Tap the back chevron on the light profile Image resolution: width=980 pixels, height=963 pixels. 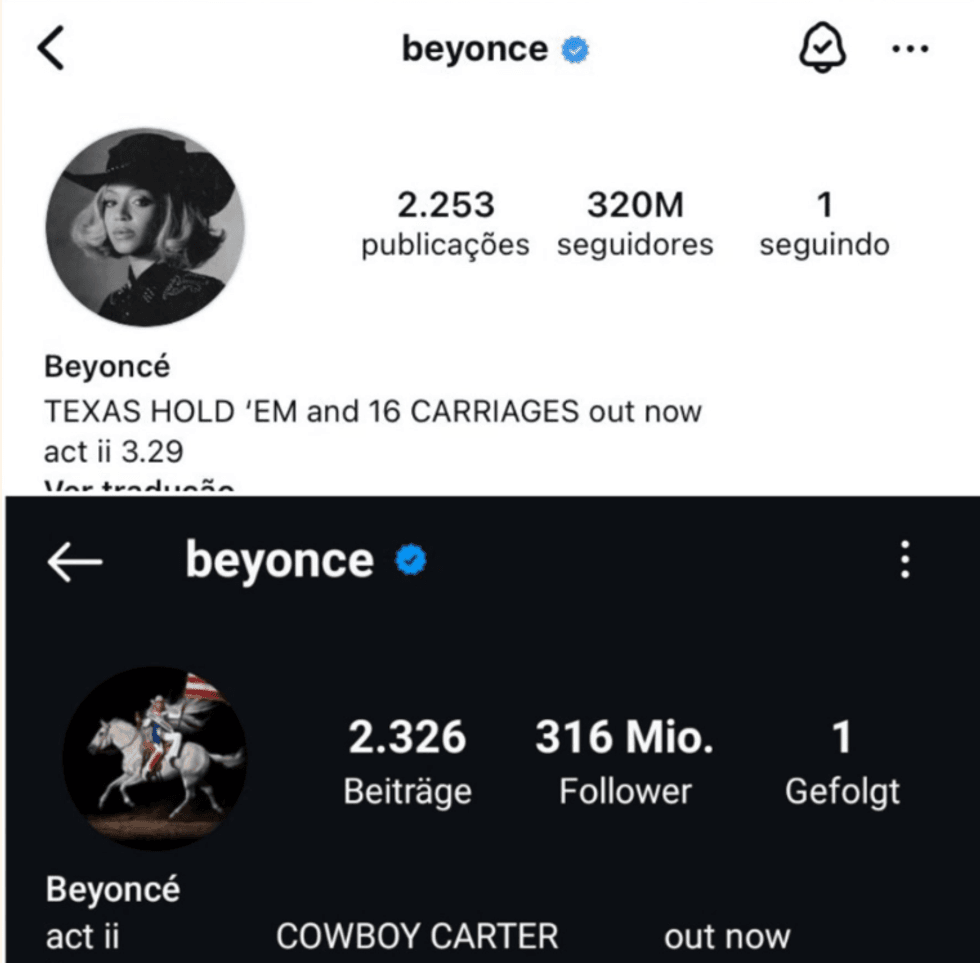[50, 49]
